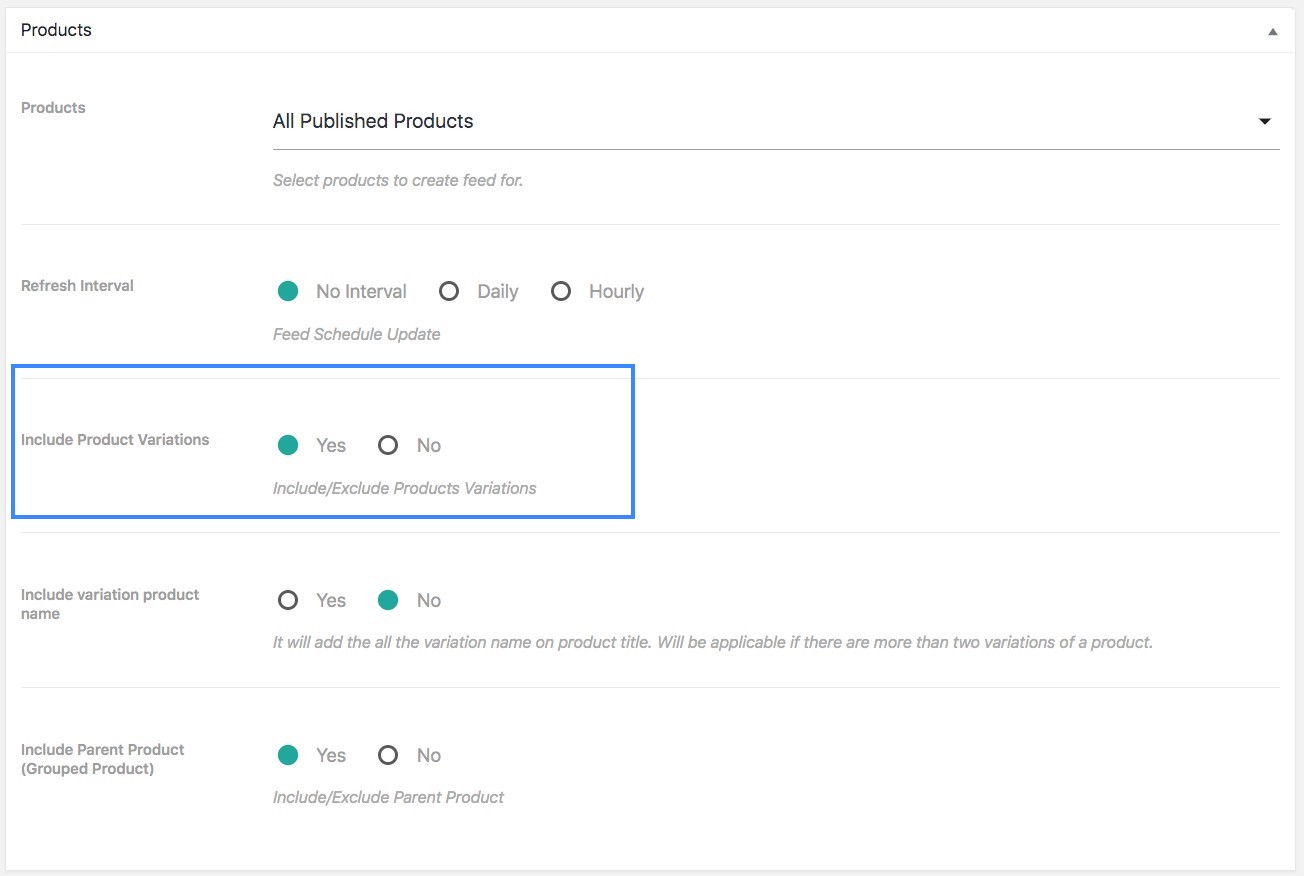Click the 'Feed Schedule Update' hint text
1304x876 pixels.
[357, 334]
